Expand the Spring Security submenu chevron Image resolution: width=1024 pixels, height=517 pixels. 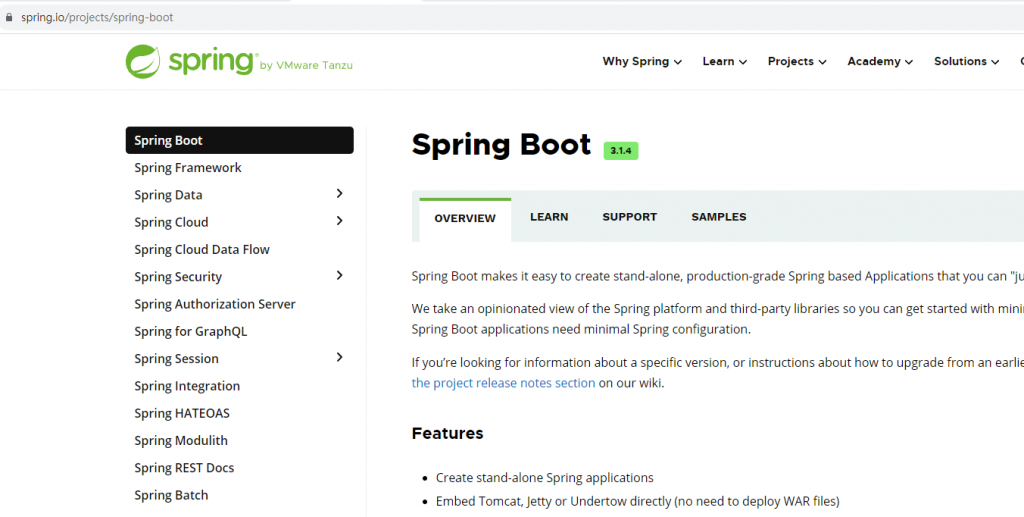click(339, 275)
